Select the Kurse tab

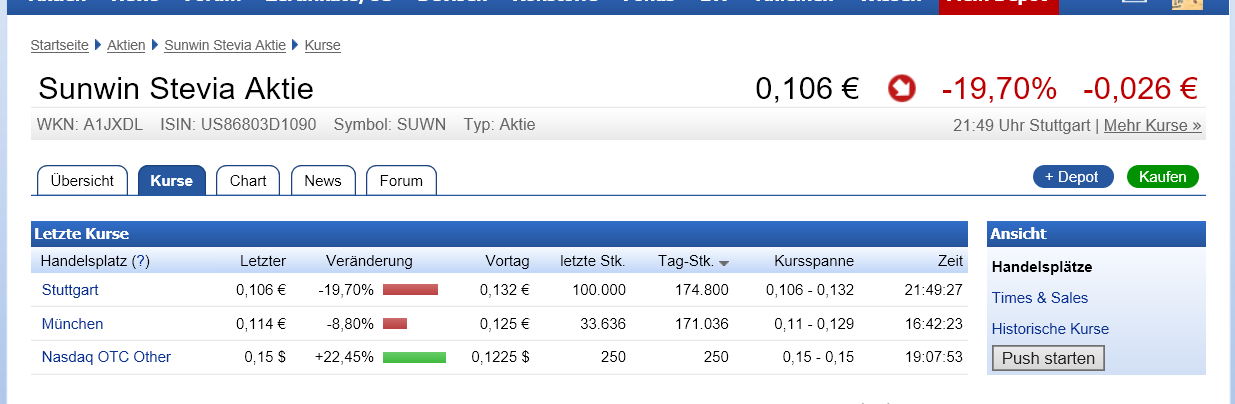[171, 181]
